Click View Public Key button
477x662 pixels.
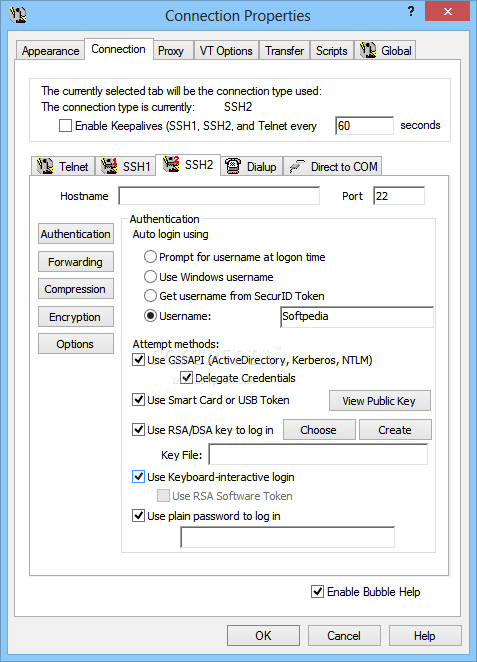tap(379, 401)
